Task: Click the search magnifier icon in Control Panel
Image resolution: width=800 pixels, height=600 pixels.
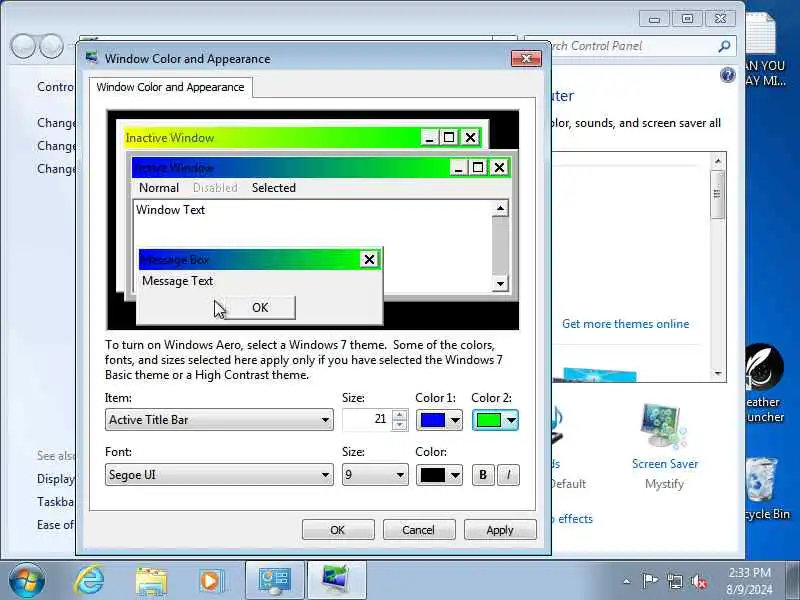Action: (x=724, y=46)
